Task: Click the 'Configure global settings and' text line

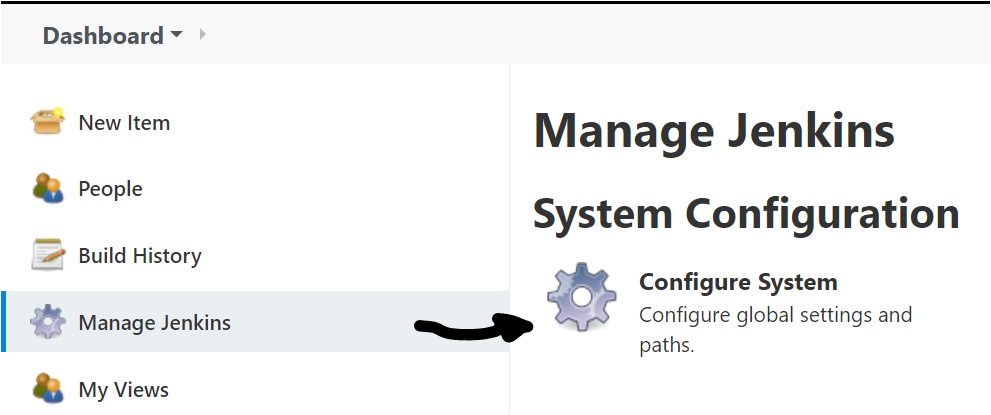Action: coord(775,315)
